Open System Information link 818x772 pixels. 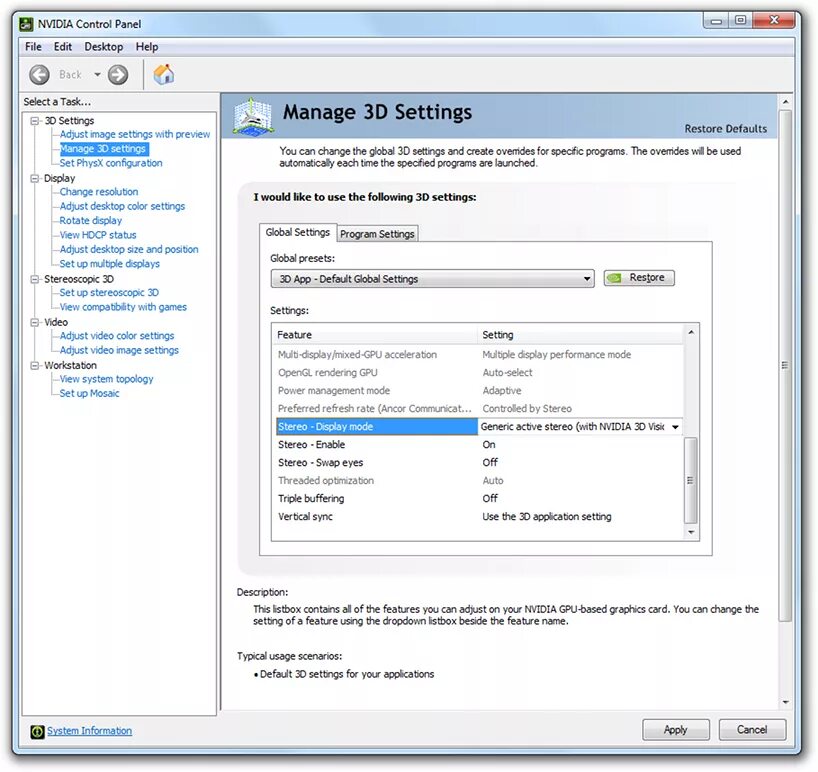(89, 731)
